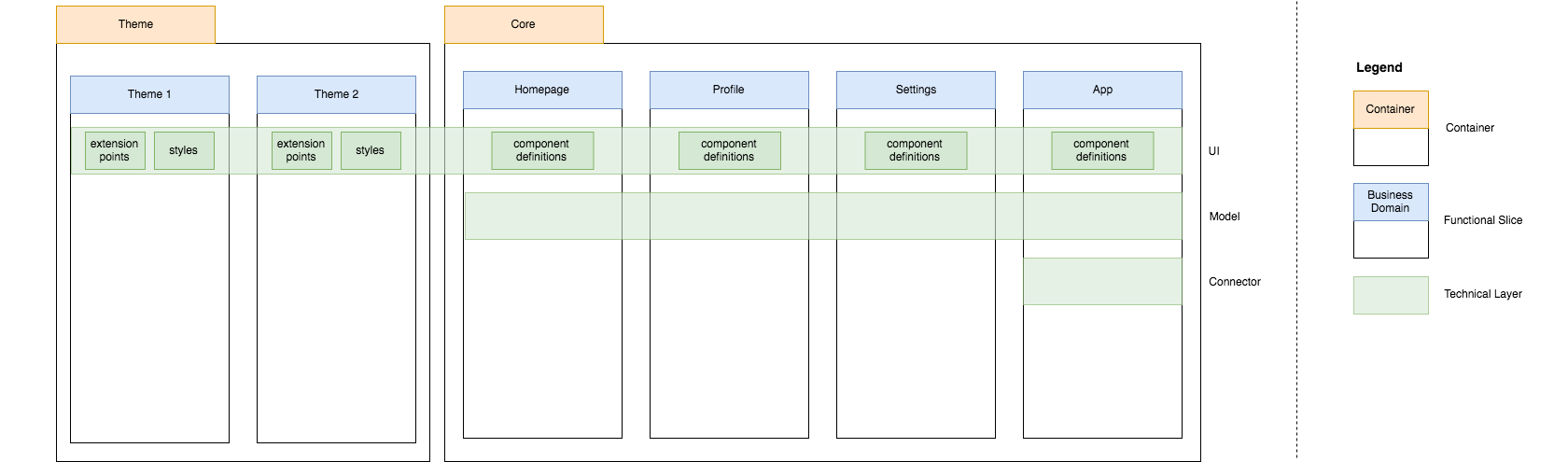Select styles box in Theme 1
Image resolution: width=1568 pixels, height=462 pixels.
[184, 150]
